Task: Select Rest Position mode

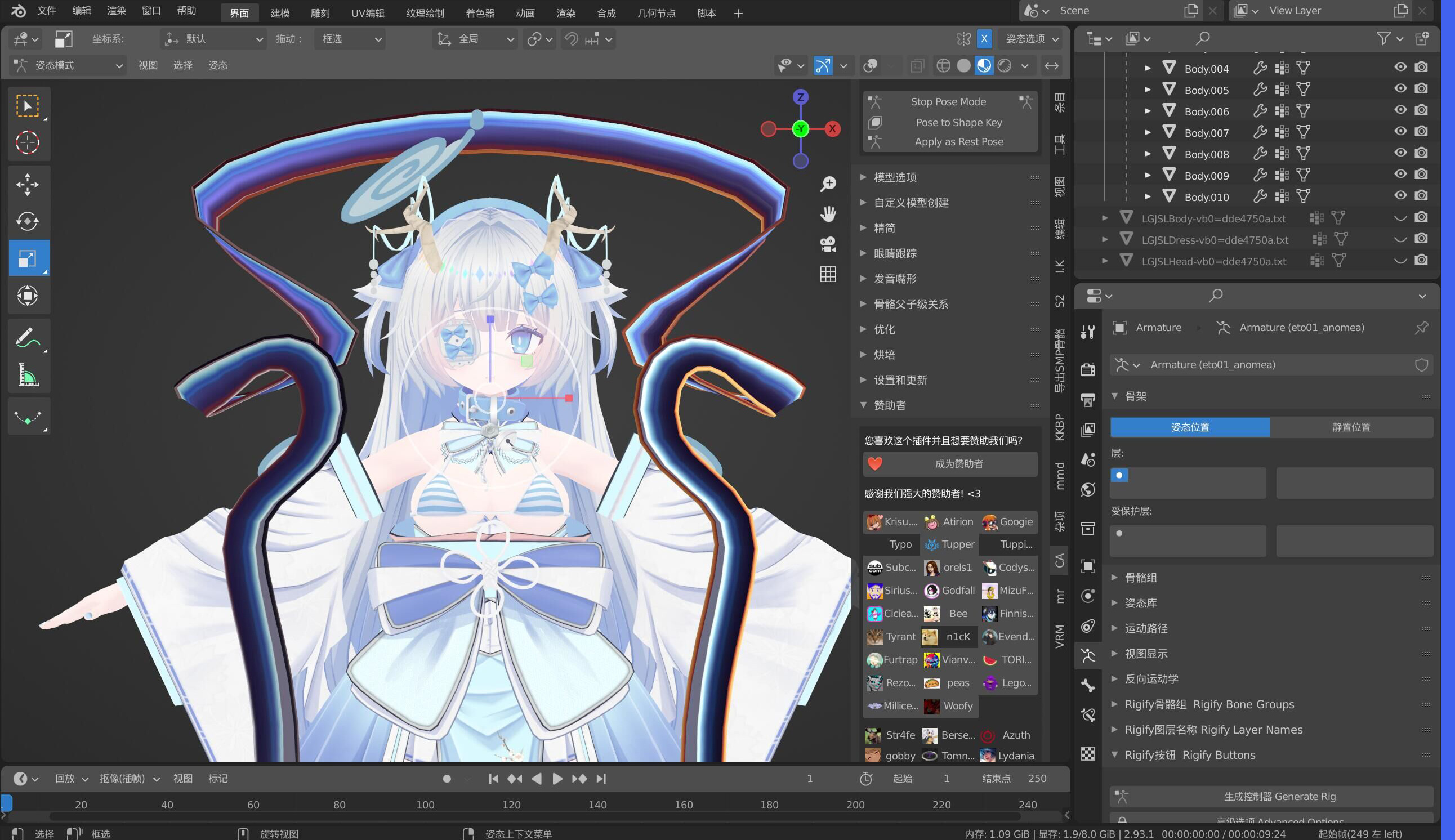Action: [1351, 427]
